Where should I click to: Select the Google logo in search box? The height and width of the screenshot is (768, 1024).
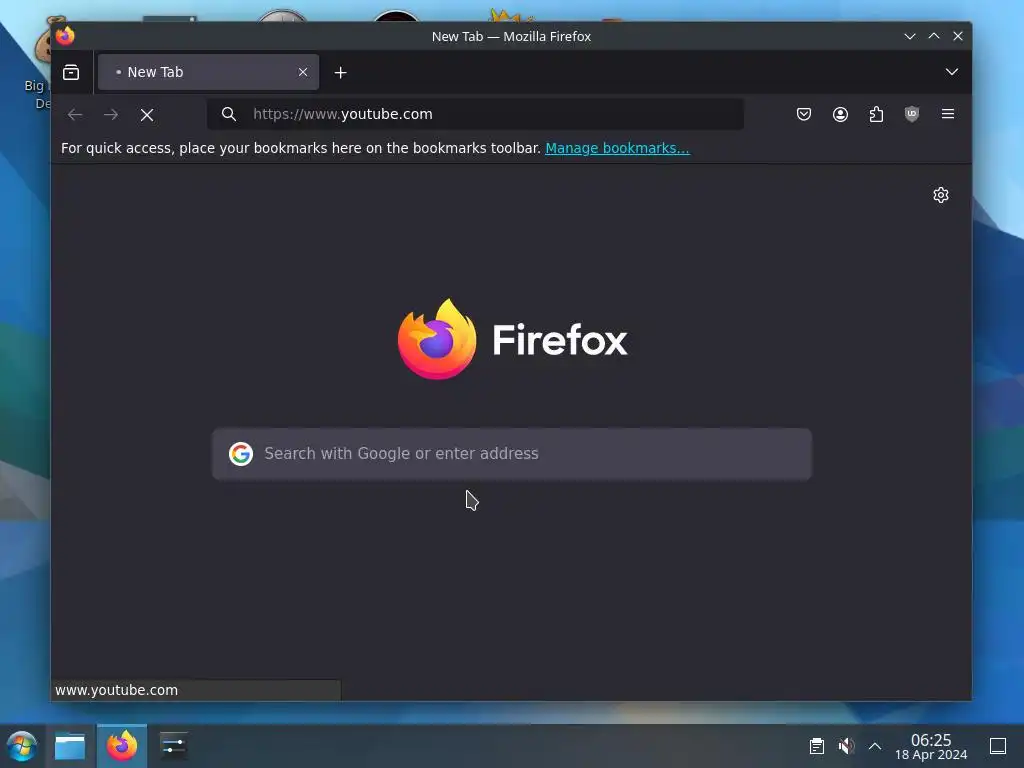241,453
